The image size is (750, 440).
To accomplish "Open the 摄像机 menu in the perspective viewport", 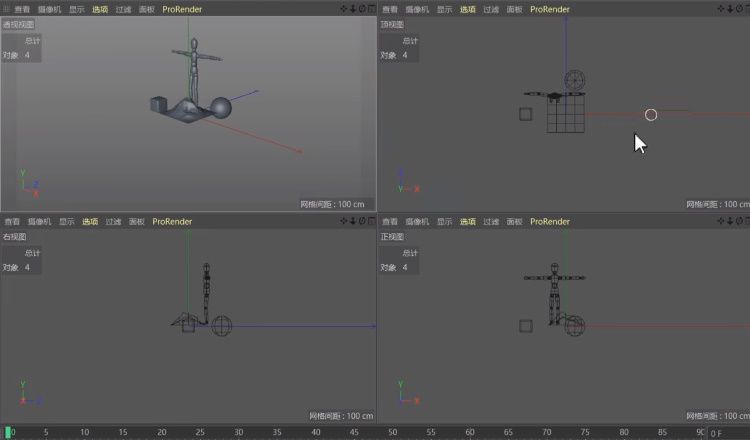I will 39,9.
